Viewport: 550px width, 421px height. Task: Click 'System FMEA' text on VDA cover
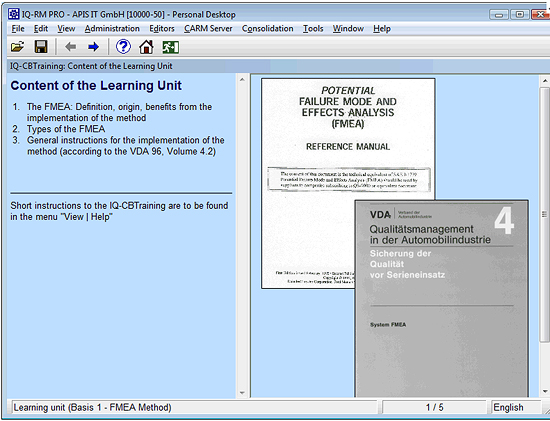(x=388, y=325)
